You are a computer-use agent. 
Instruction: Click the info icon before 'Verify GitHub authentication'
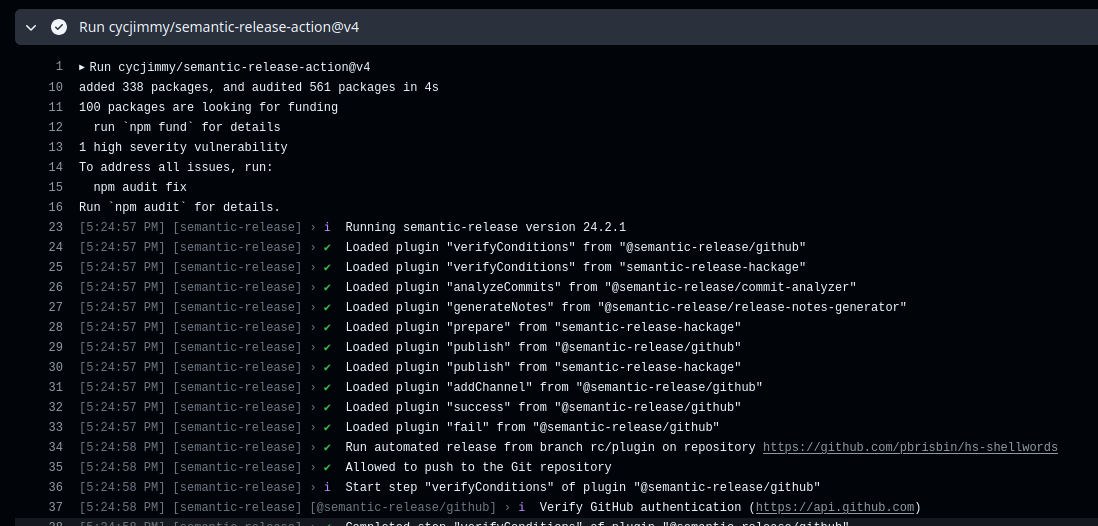pyautogui.click(x=522, y=507)
